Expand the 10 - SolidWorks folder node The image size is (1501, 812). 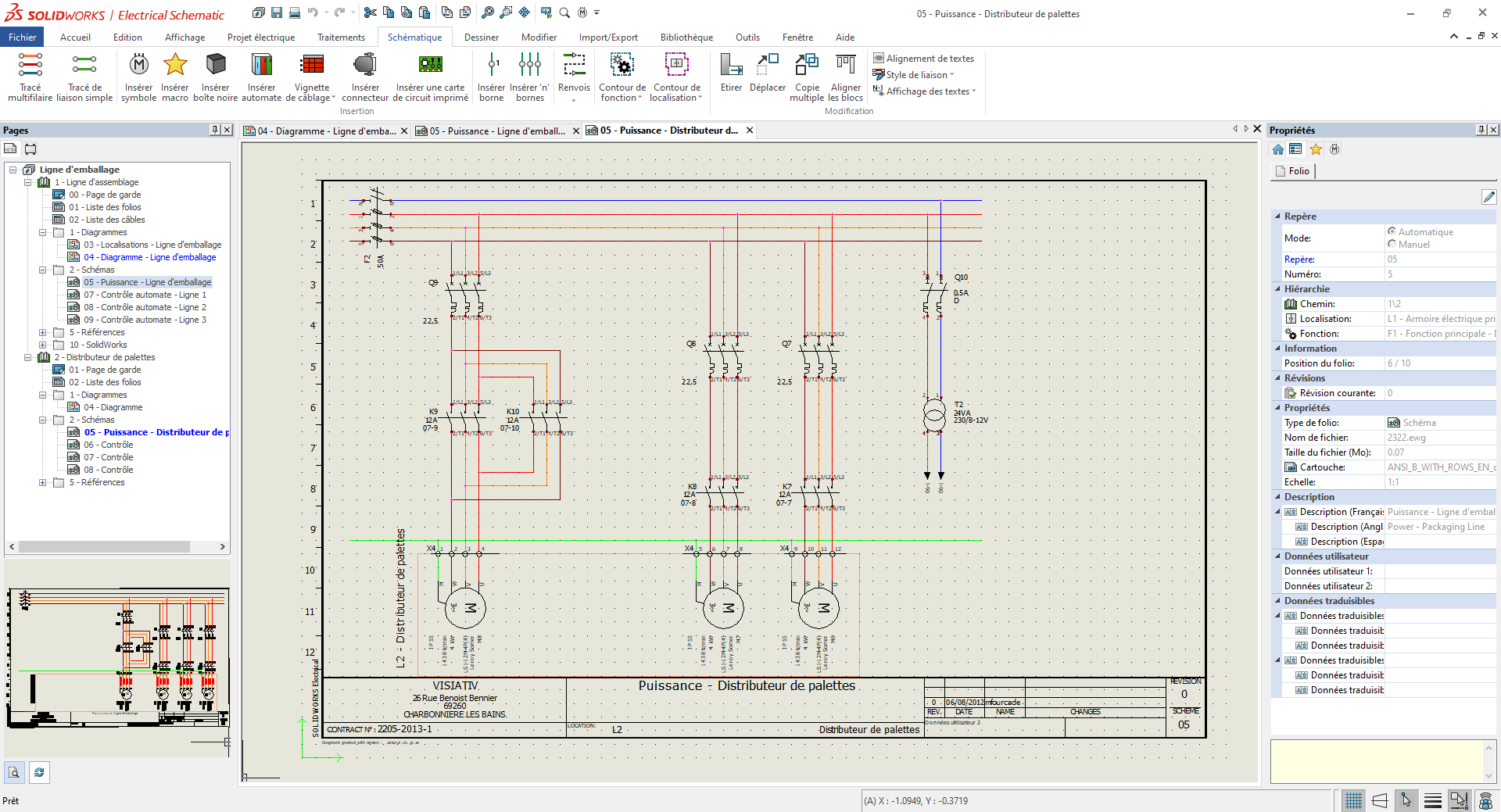pos(43,345)
